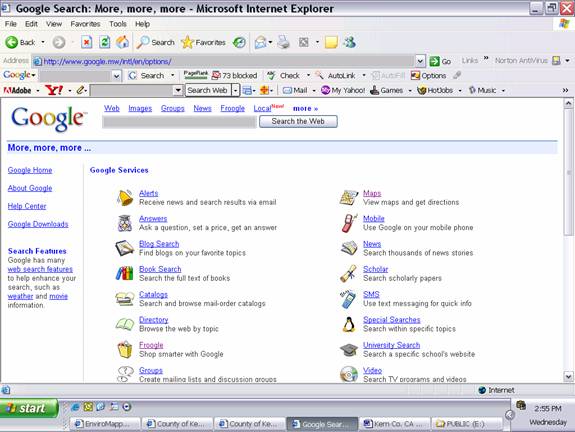Print the page with the printer icon
The image size is (575, 432).
tap(283, 43)
